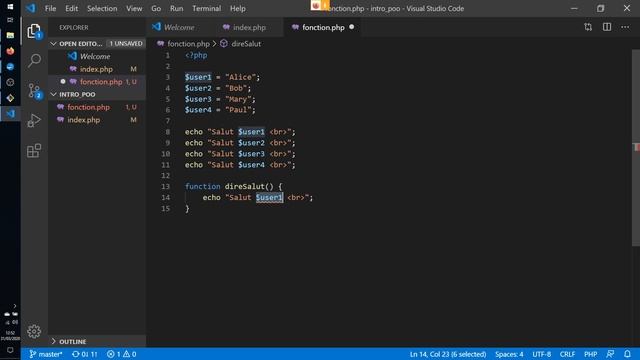Click the editor vertical scrollbar

pyautogui.click(x=636, y=147)
